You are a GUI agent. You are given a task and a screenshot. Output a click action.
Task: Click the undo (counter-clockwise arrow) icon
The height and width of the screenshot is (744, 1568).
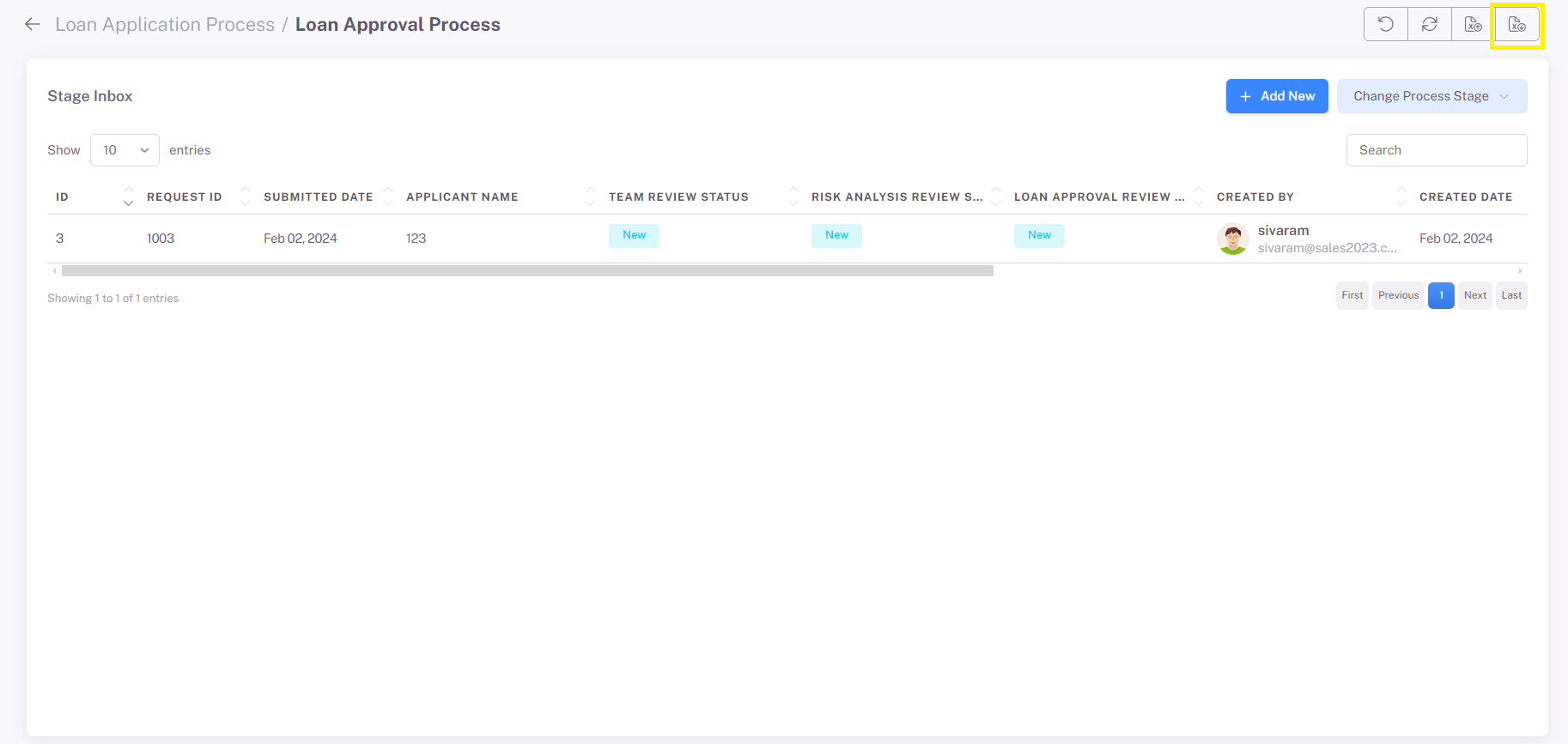1386,24
